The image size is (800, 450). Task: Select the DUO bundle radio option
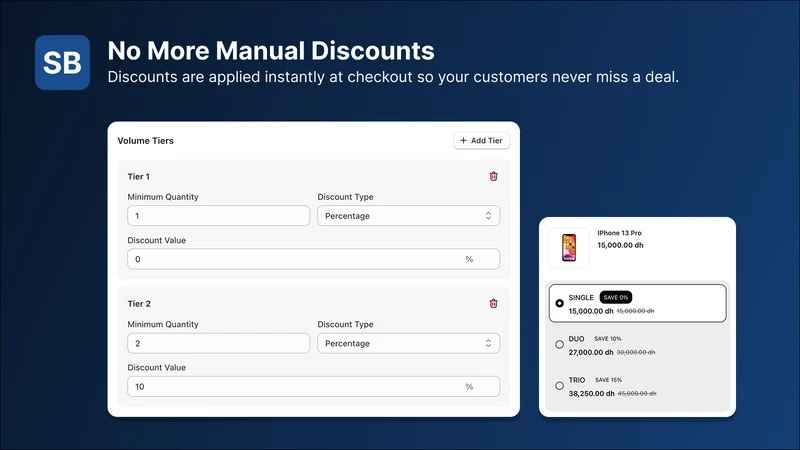[559, 344]
